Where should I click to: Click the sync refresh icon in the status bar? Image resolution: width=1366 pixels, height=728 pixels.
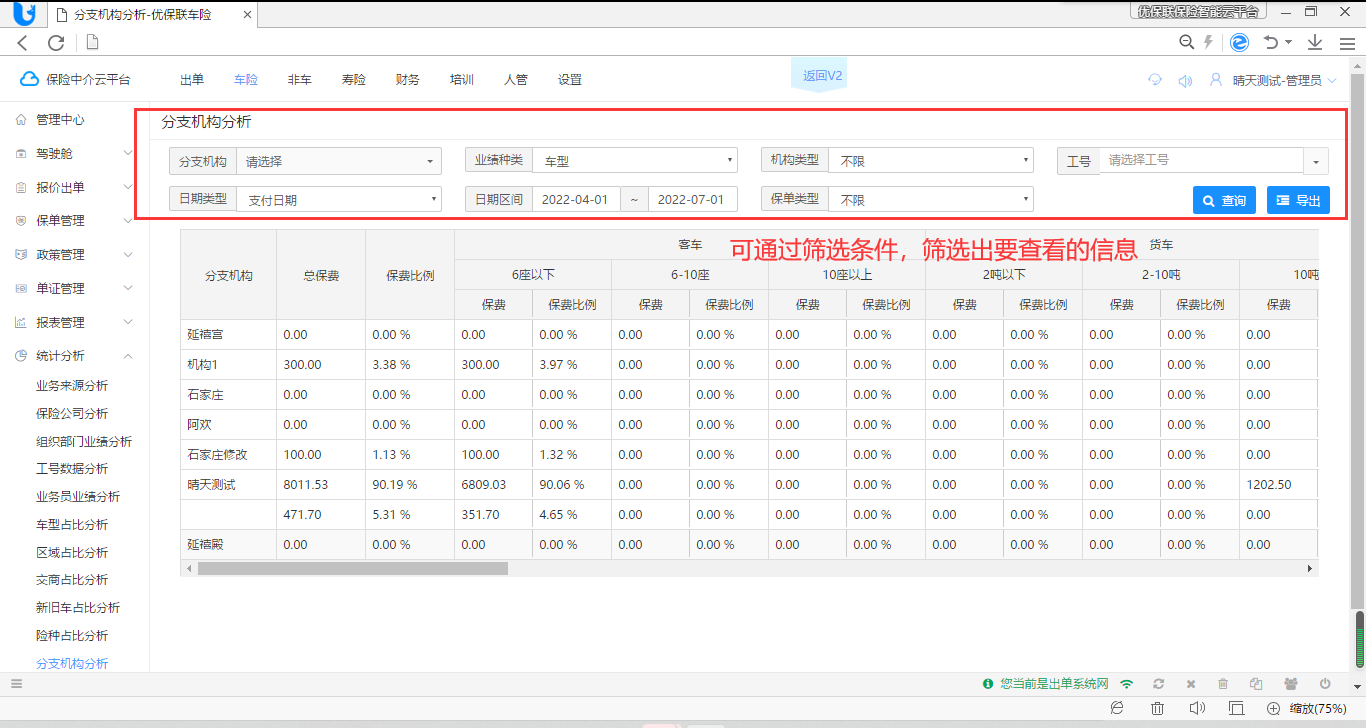[x=1158, y=684]
